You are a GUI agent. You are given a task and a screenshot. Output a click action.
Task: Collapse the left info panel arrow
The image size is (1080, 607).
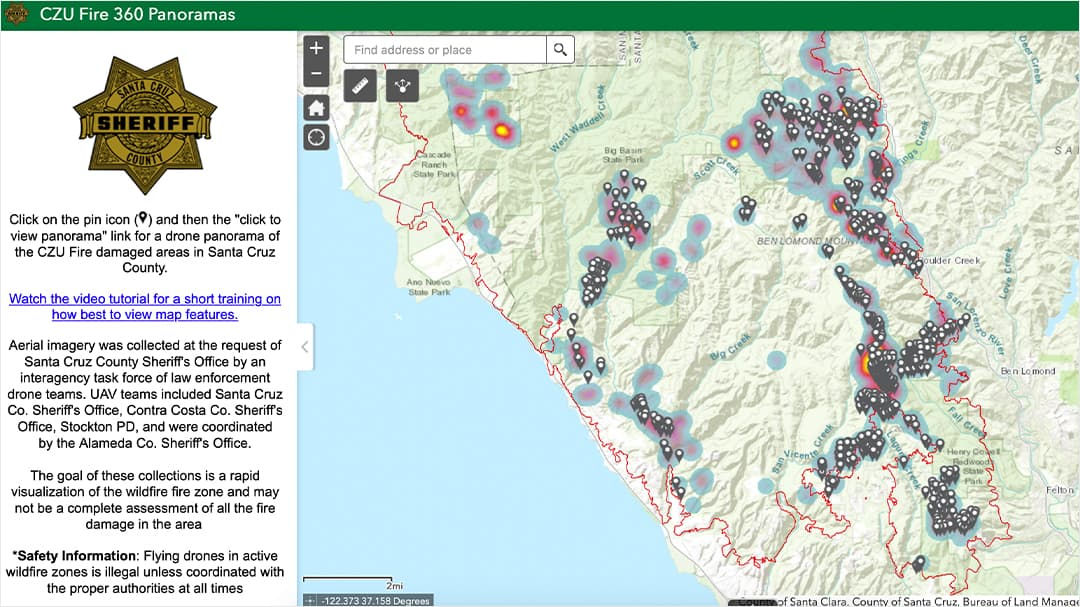[305, 347]
